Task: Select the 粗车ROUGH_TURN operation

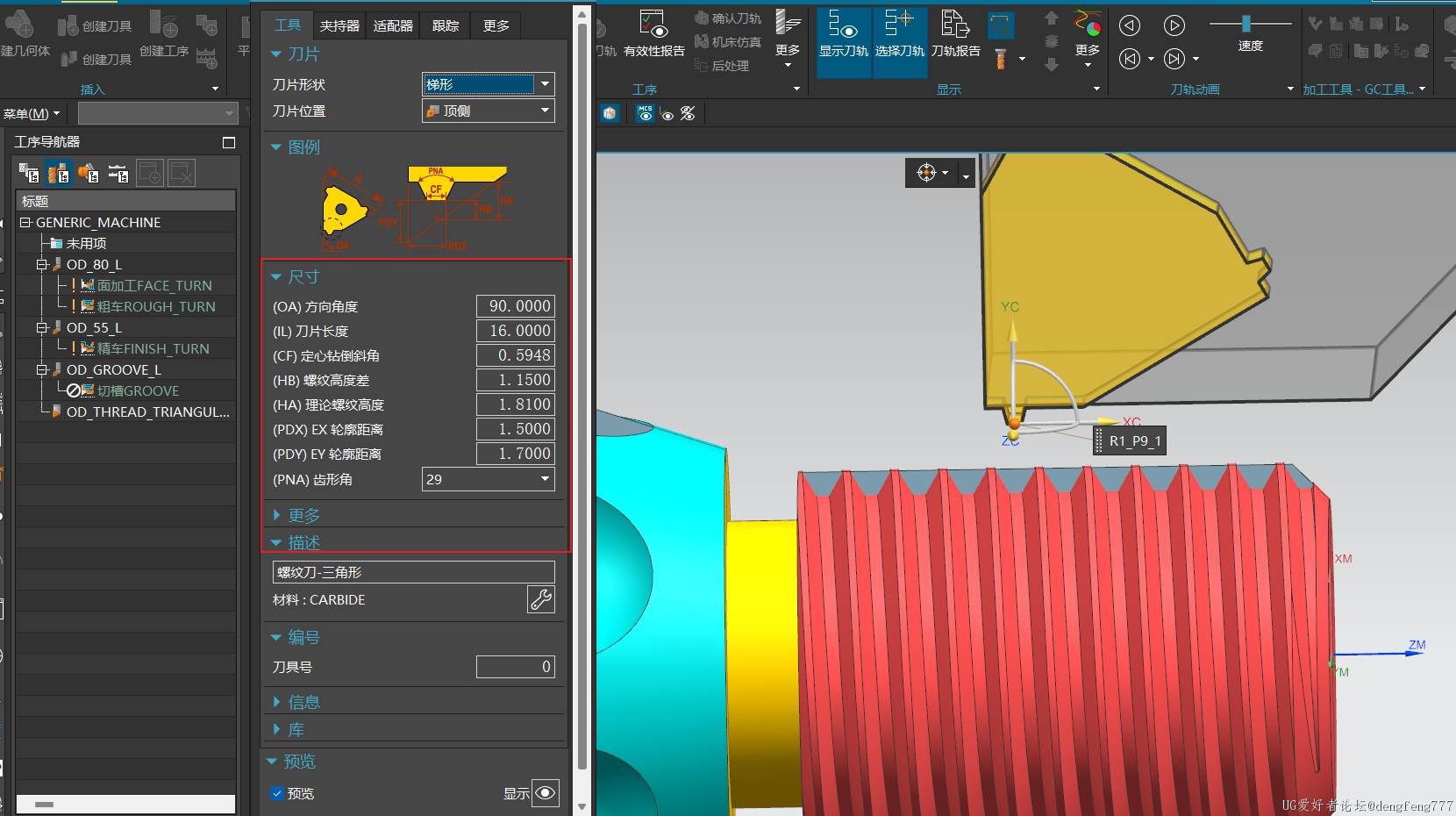Action: coord(156,306)
